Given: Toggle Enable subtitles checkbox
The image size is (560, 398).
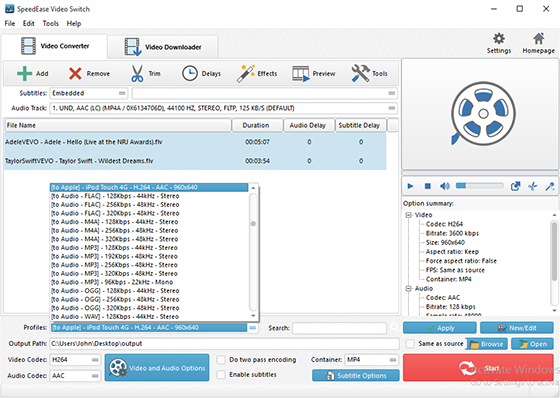Looking at the screenshot, I should [221, 374].
